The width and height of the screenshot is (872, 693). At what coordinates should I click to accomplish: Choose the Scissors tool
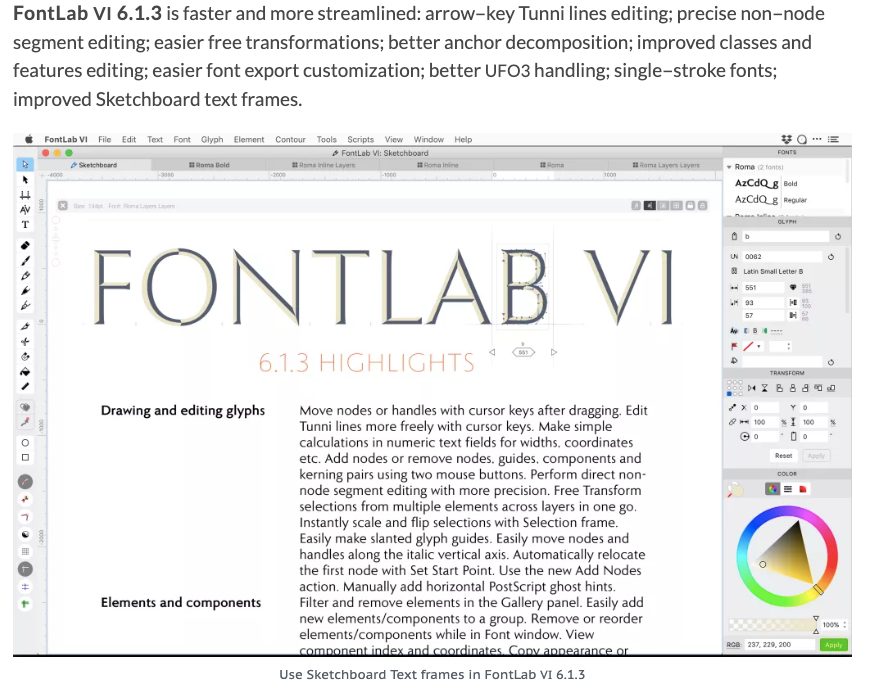25,341
